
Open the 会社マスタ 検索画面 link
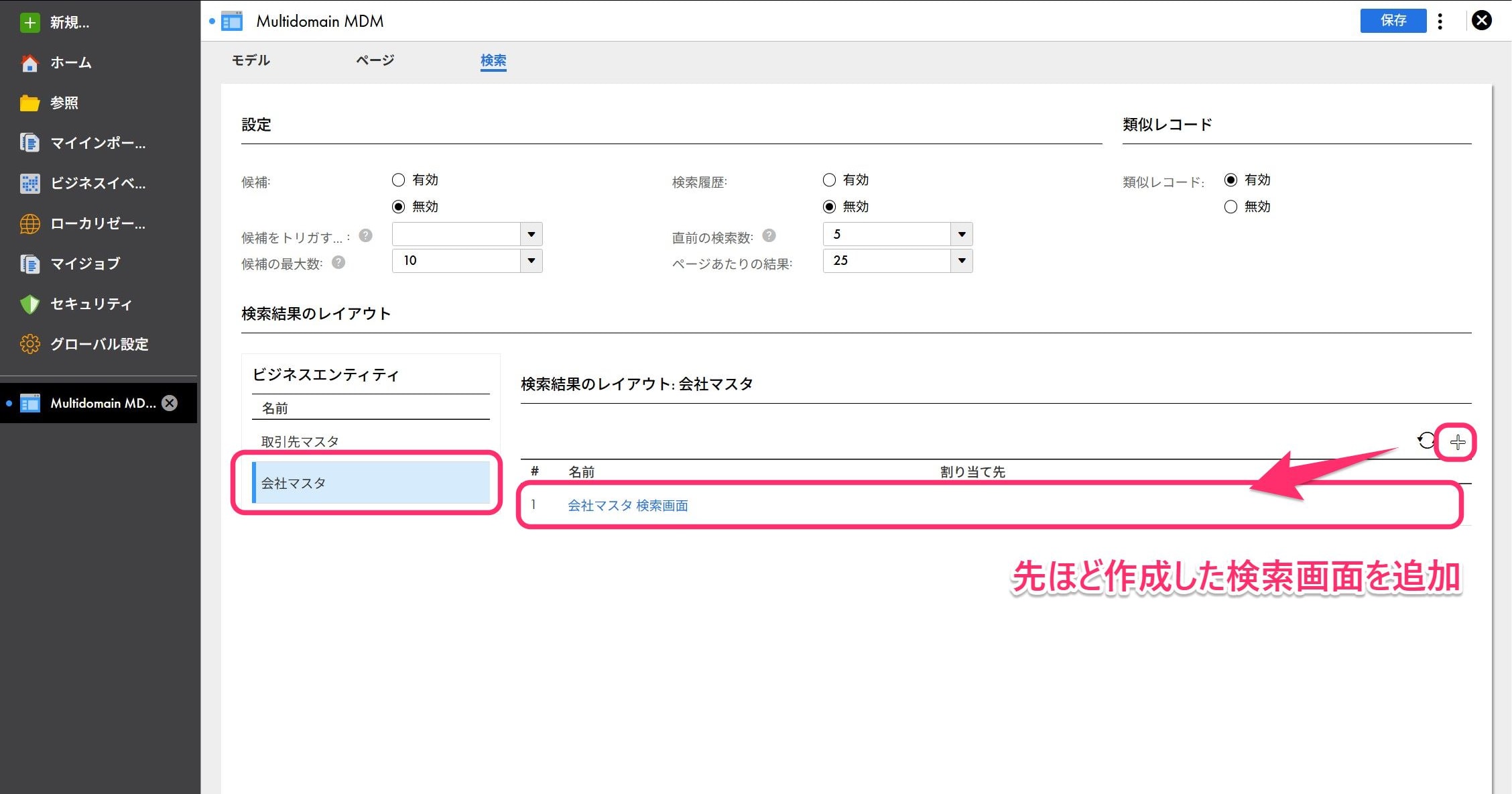click(x=628, y=506)
